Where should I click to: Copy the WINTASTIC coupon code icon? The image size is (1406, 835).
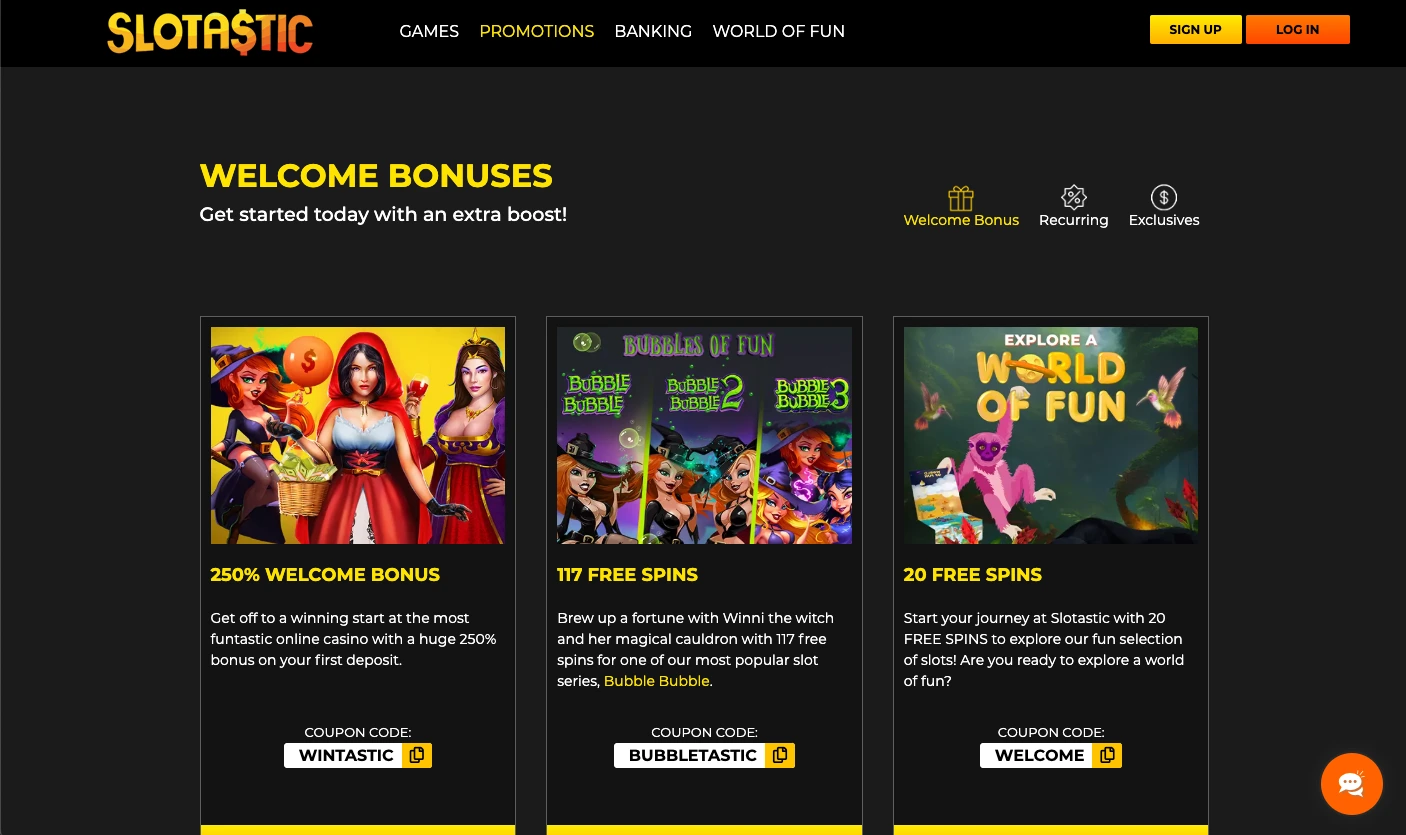tap(417, 755)
